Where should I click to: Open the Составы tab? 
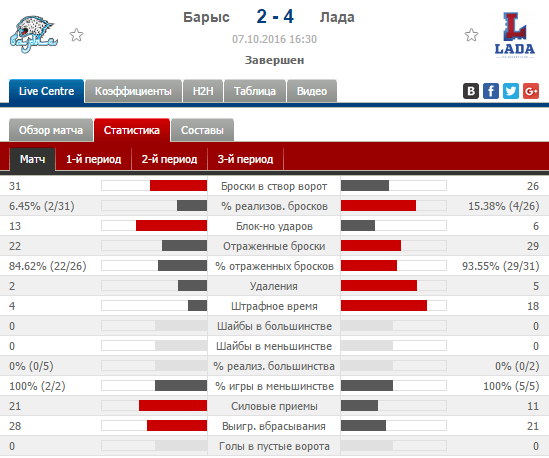pos(202,130)
